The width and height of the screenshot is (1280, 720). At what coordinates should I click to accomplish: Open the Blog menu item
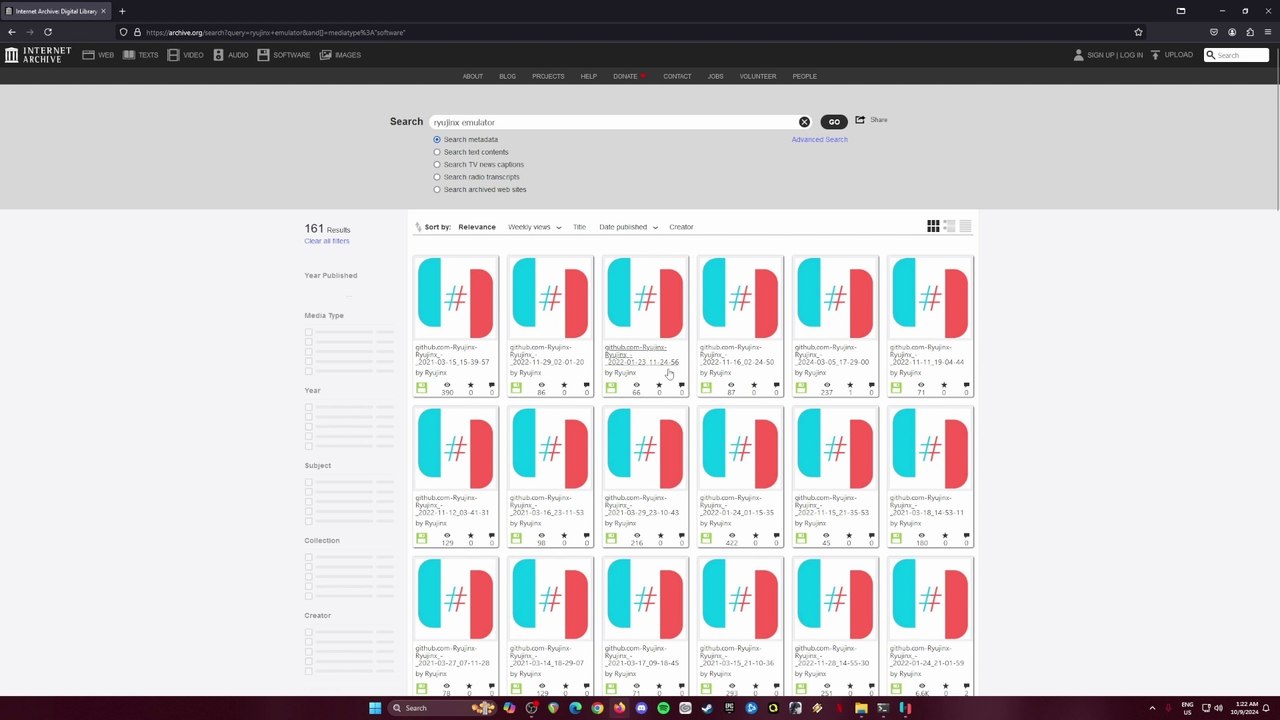pyautogui.click(x=508, y=76)
